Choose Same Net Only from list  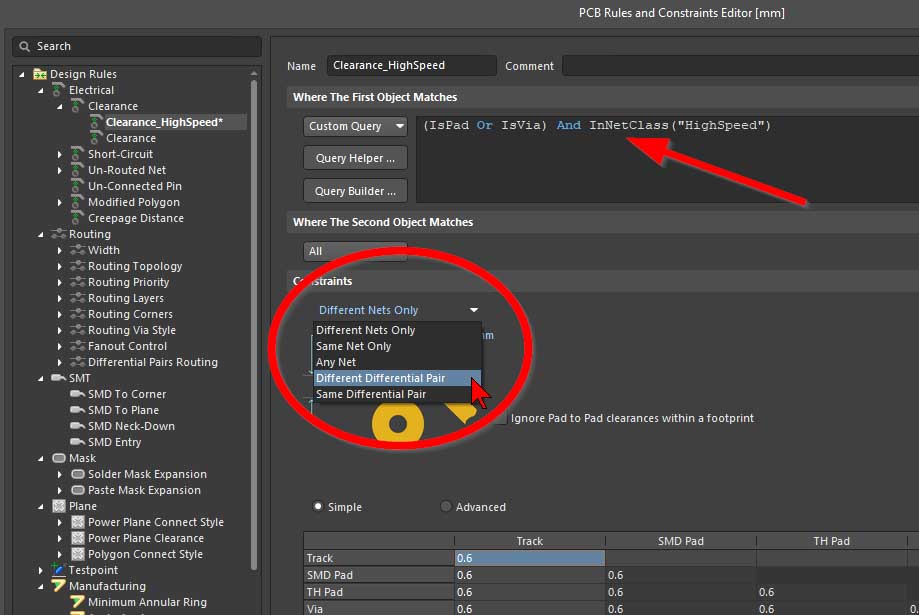pyautogui.click(x=354, y=346)
